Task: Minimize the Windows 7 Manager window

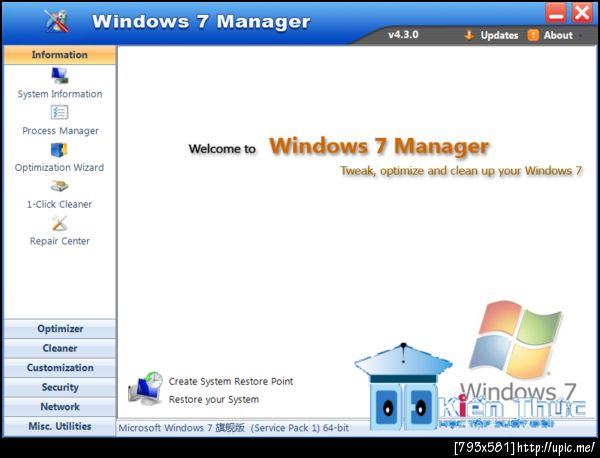Action: coord(556,13)
